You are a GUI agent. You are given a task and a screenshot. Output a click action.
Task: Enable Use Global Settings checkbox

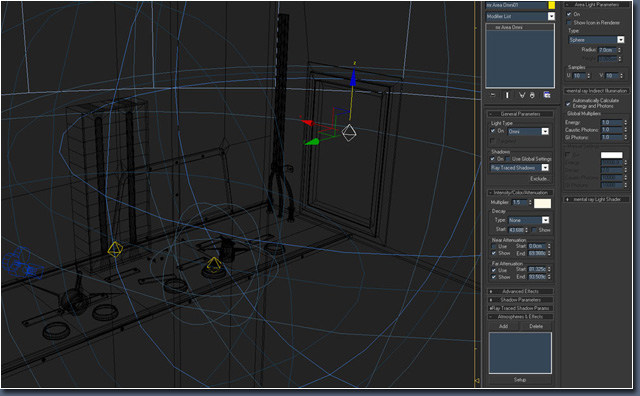click(x=508, y=159)
